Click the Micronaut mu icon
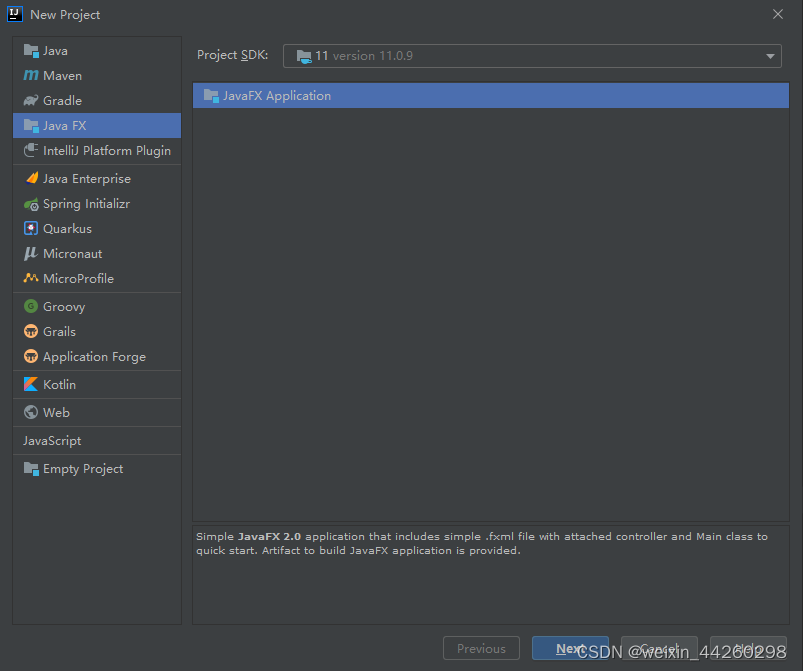Screen dimensions: 803x671 pyautogui.click(x=31, y=254)
